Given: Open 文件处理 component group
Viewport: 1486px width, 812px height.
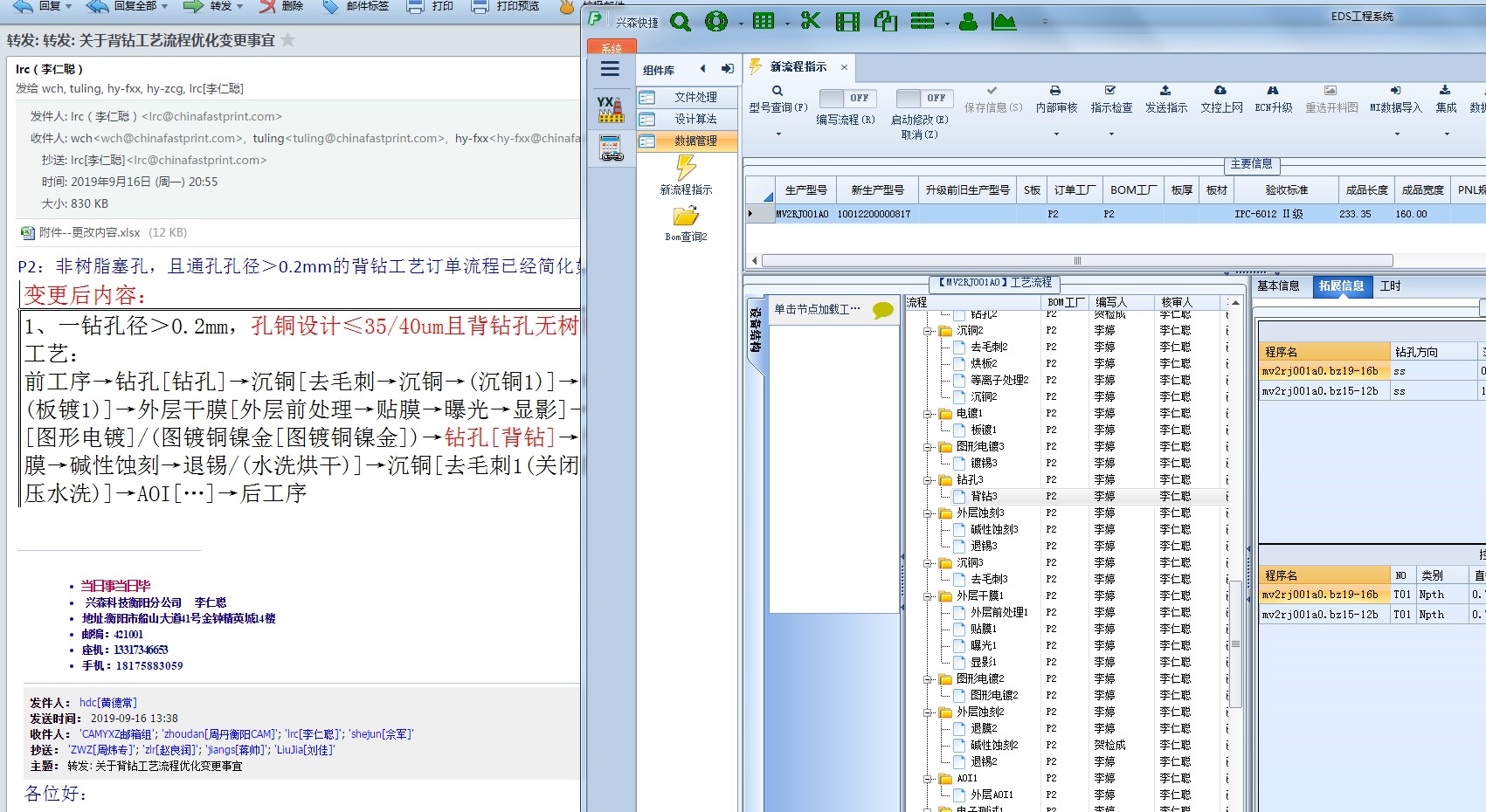Looking at the screenshot, I should (x=688, y=97).
